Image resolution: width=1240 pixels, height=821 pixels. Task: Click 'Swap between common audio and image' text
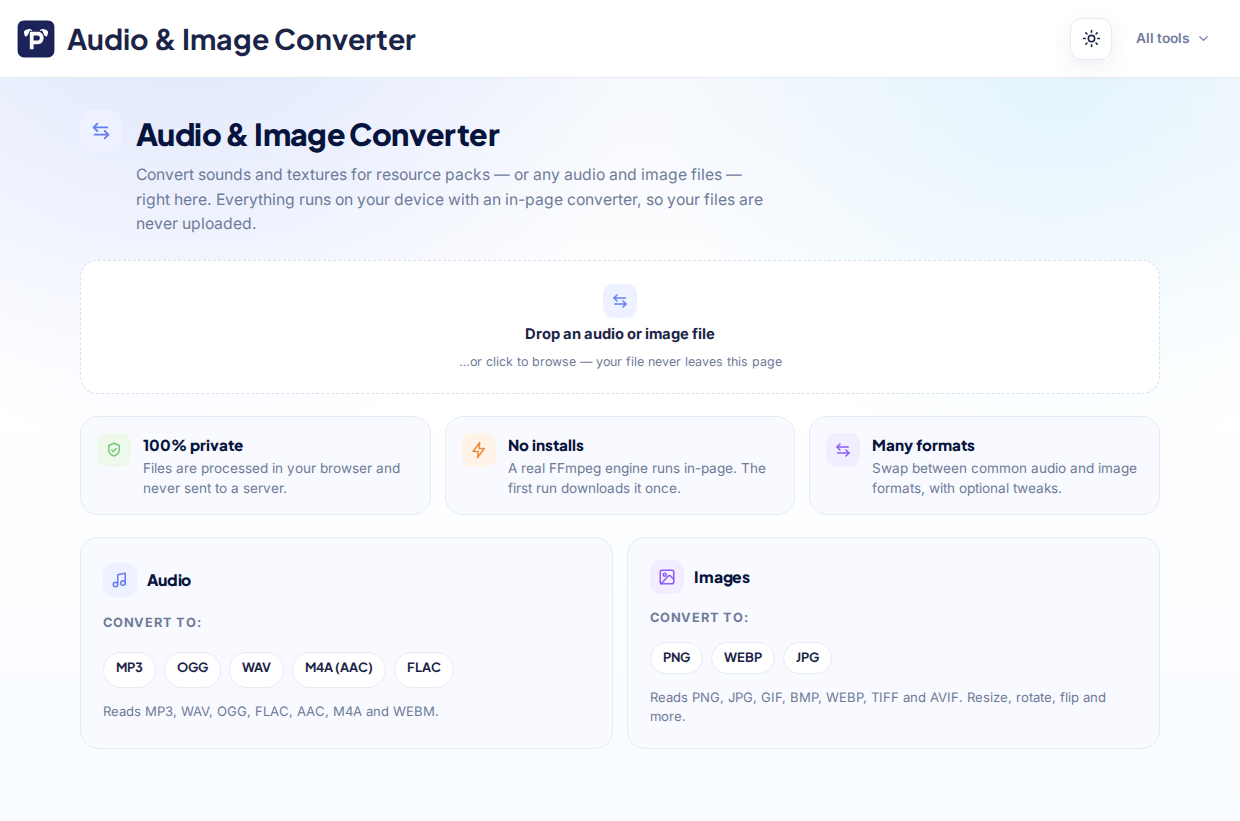(x=1004, y=478)
